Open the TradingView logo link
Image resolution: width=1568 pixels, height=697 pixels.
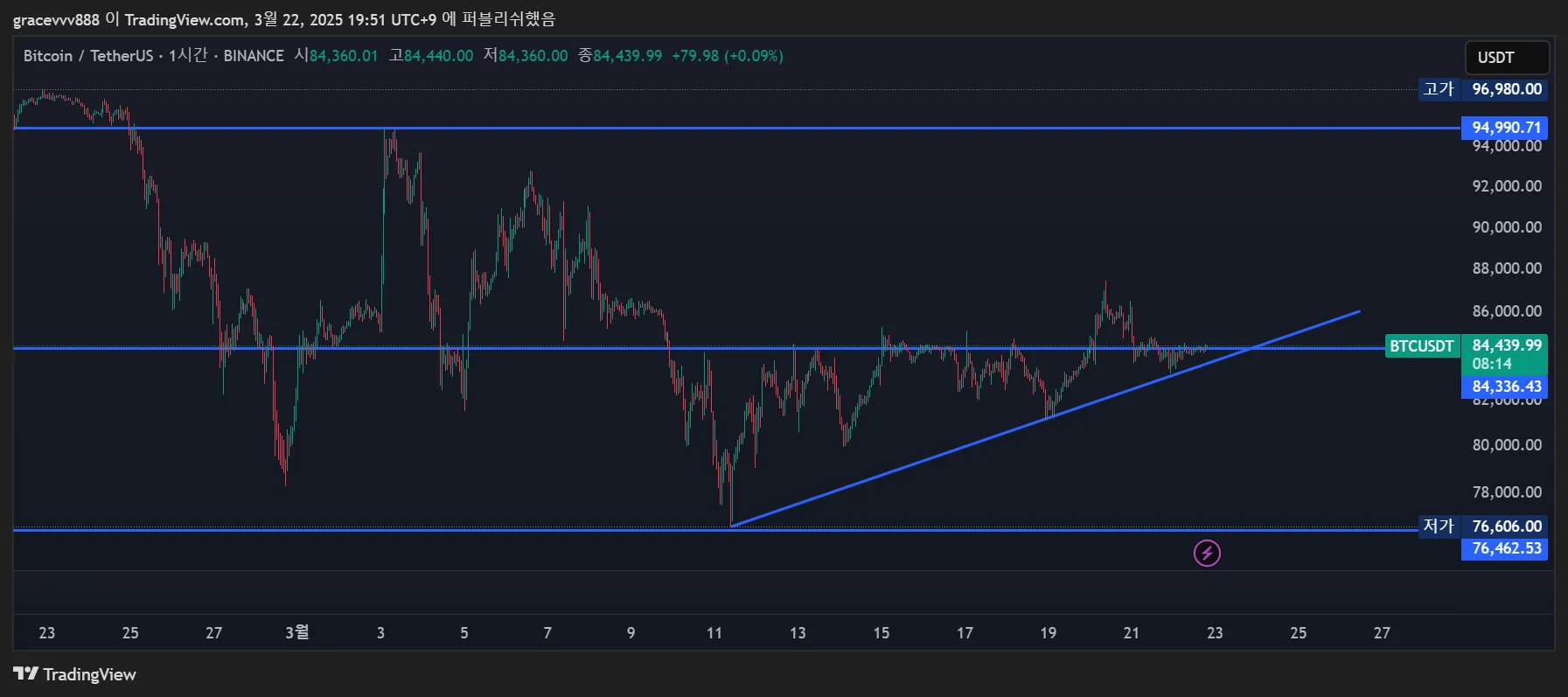(x=74, y=674)
